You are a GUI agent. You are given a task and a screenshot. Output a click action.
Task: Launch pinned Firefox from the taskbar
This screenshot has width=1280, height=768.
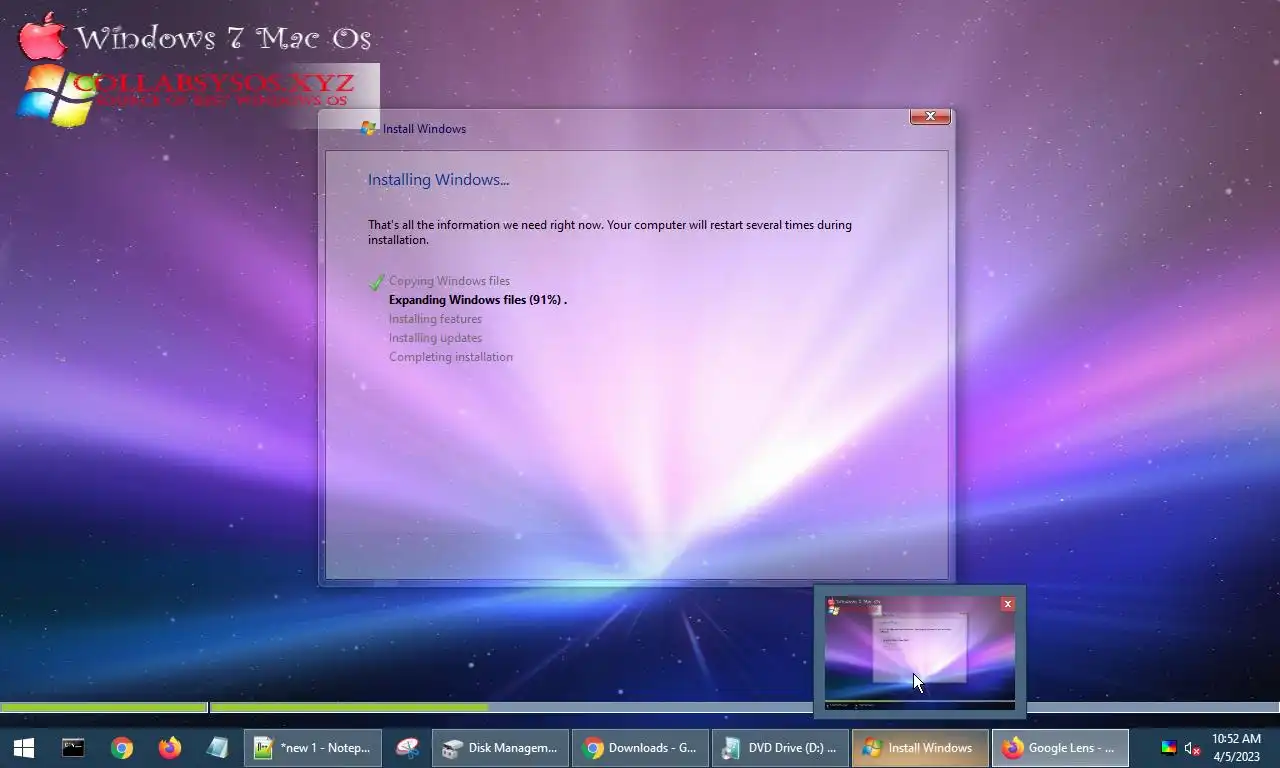pyautogui.click(x=170, y=748)
